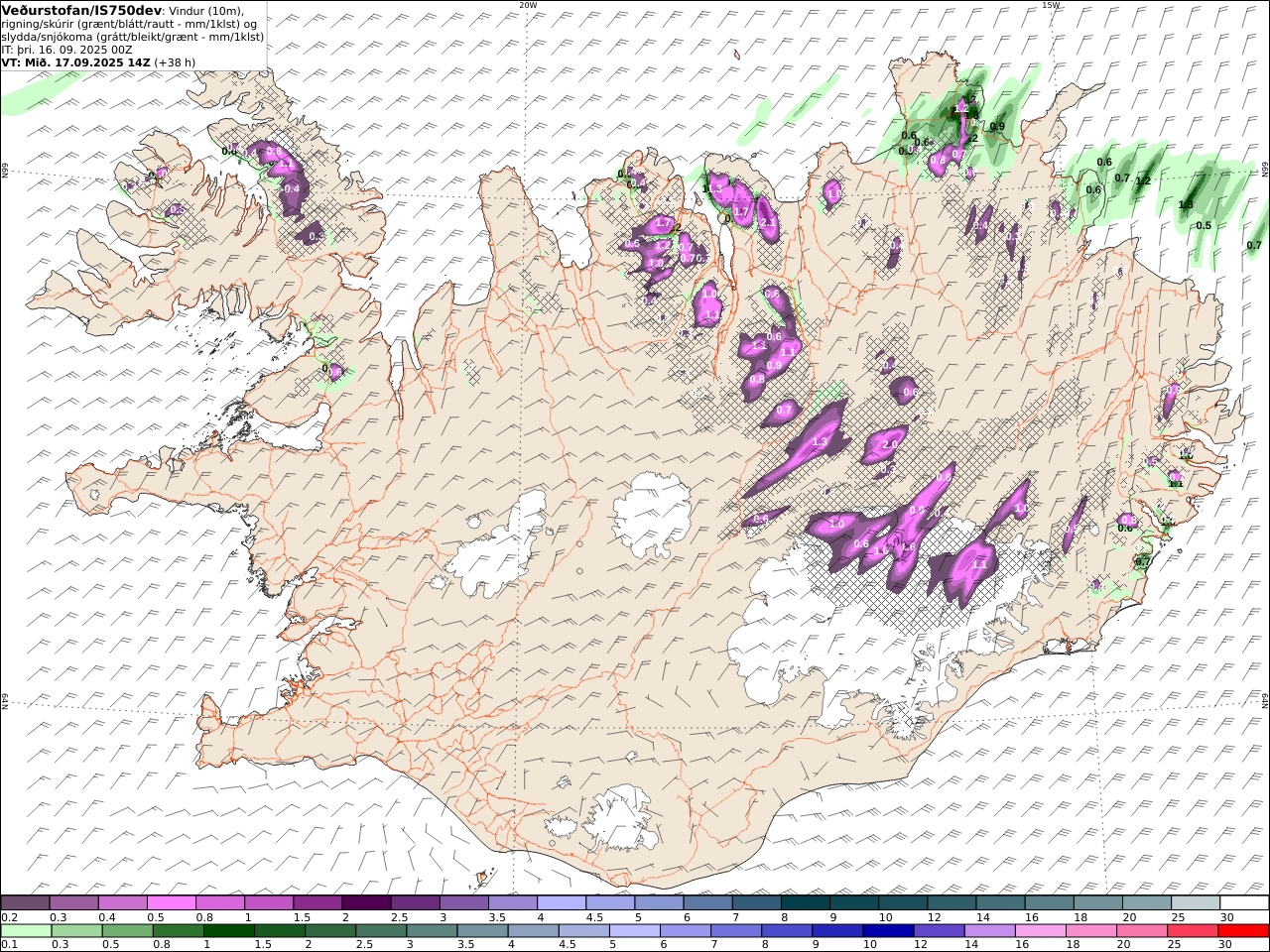The image size is (1270, 952).
Task: Click the bright magenta-pink swatch in upper legend row
Action: (x=171, y=903)
